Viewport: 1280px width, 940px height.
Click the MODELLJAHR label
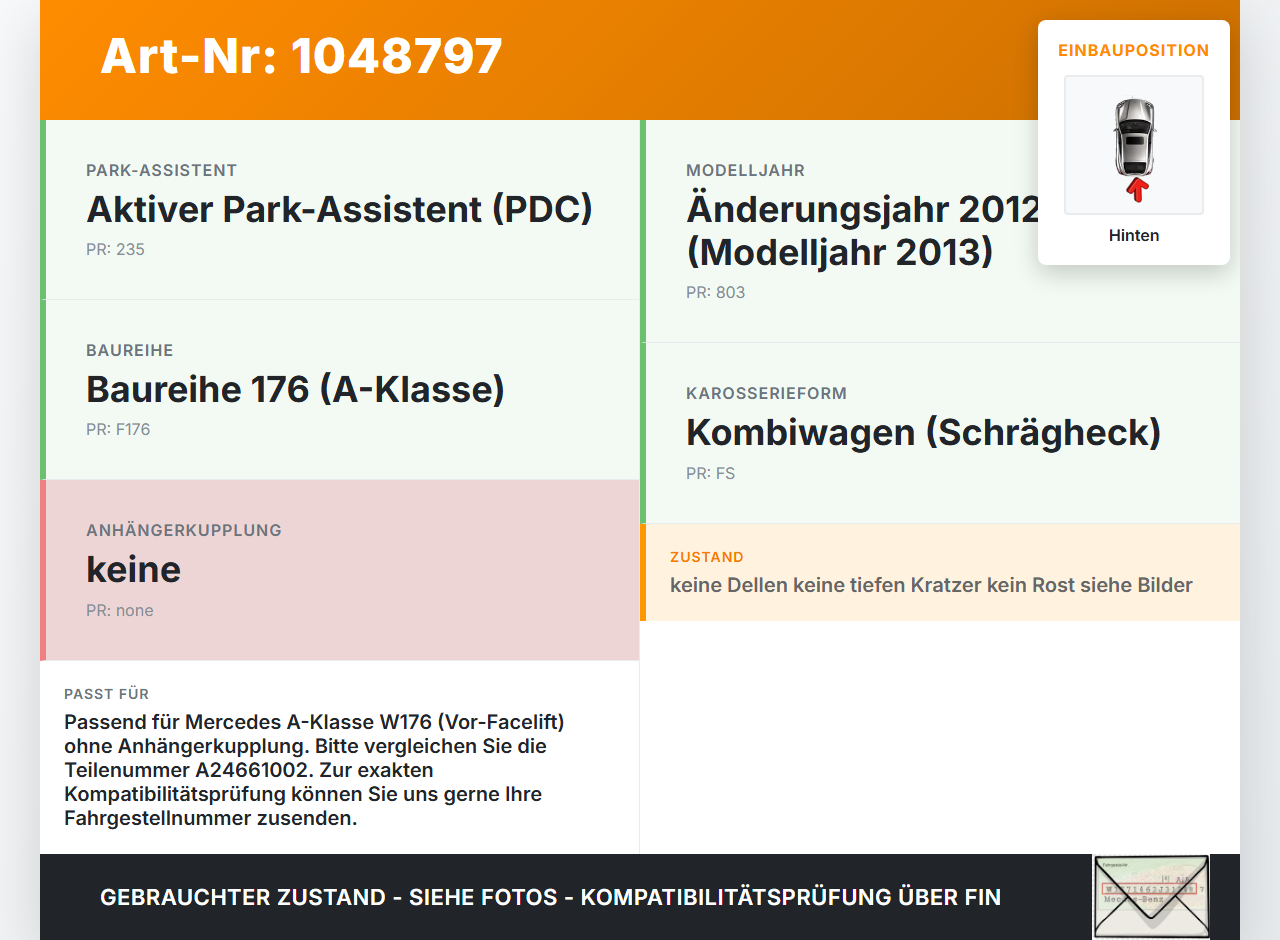(745, 171)
